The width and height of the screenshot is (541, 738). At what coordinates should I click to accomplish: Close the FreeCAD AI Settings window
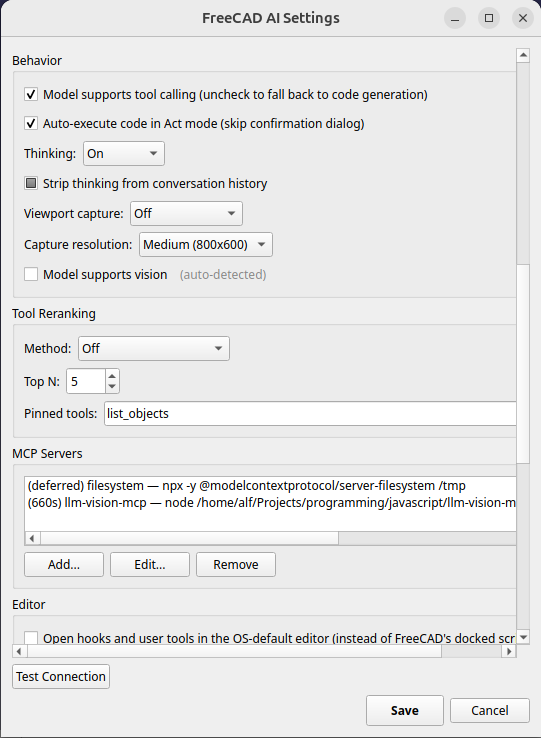[523, 18]
